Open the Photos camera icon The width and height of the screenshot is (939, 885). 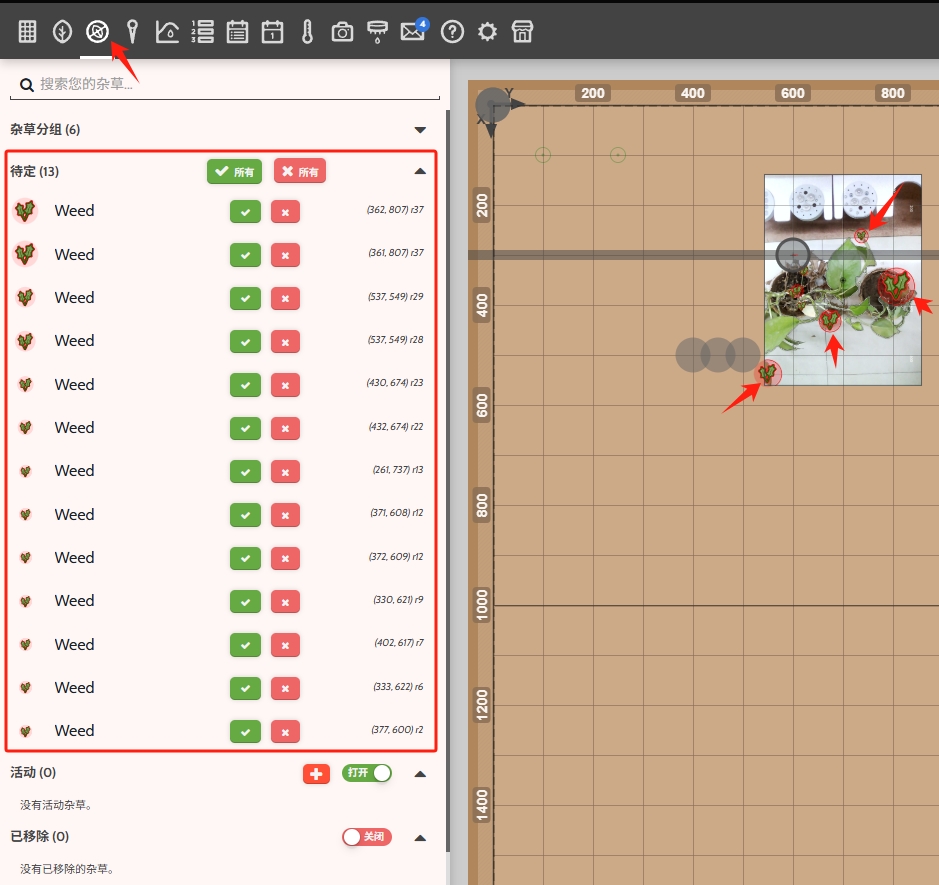[x=342, y=32]
